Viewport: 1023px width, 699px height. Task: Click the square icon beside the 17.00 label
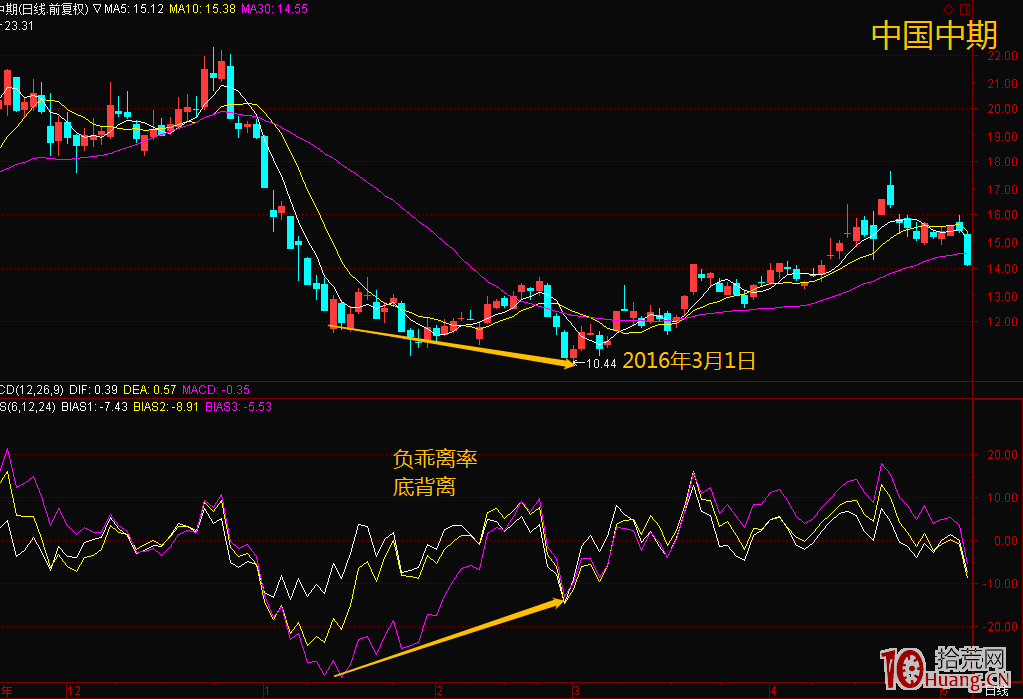tap(964, 189)
